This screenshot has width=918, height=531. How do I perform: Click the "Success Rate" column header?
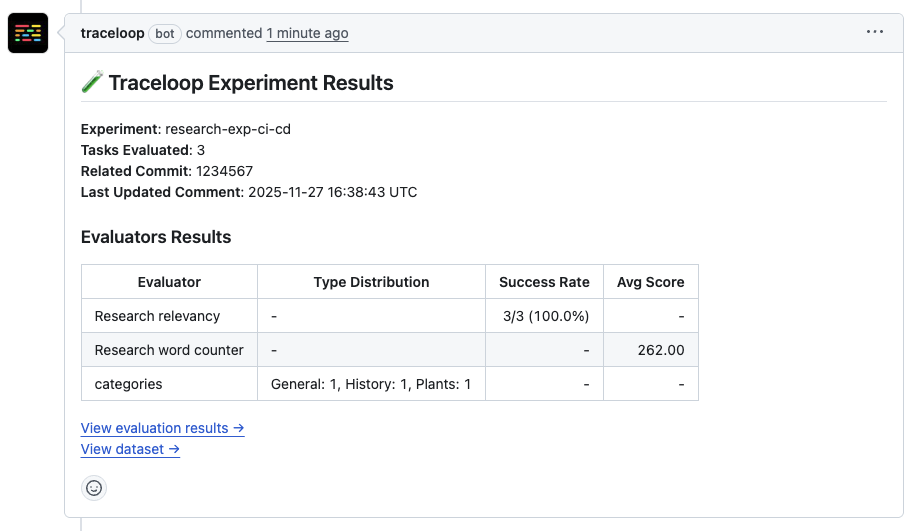click(544, 282)
